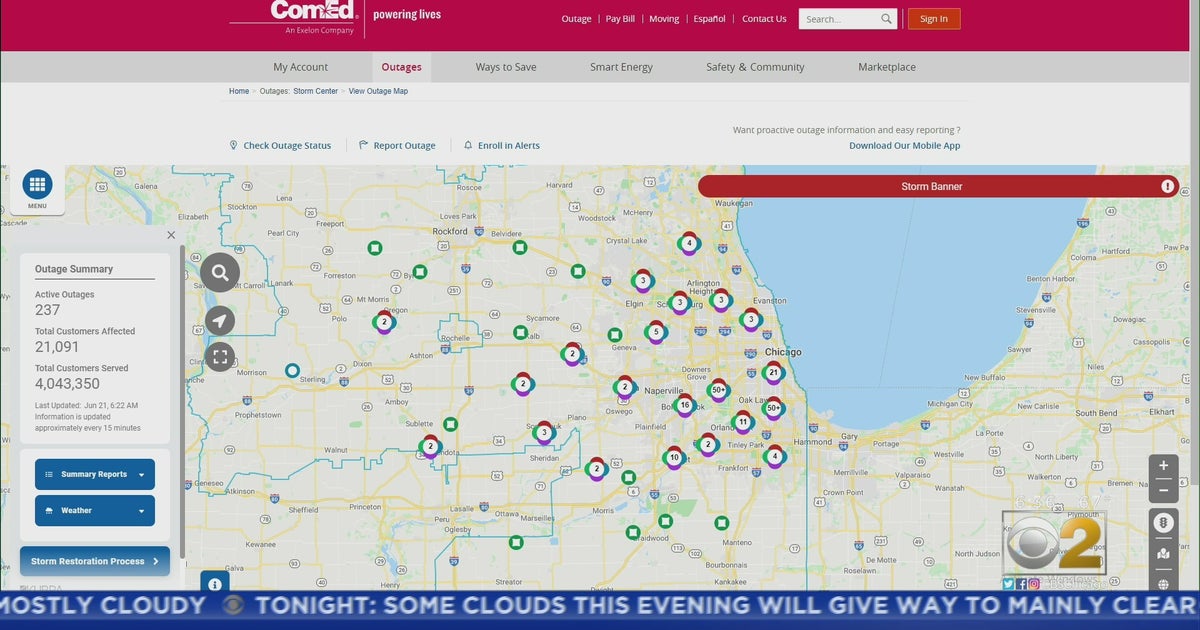This screenshot has width=1200, height=630.
Task: Go to Home in breadcrumb
Action: [239, 91]
